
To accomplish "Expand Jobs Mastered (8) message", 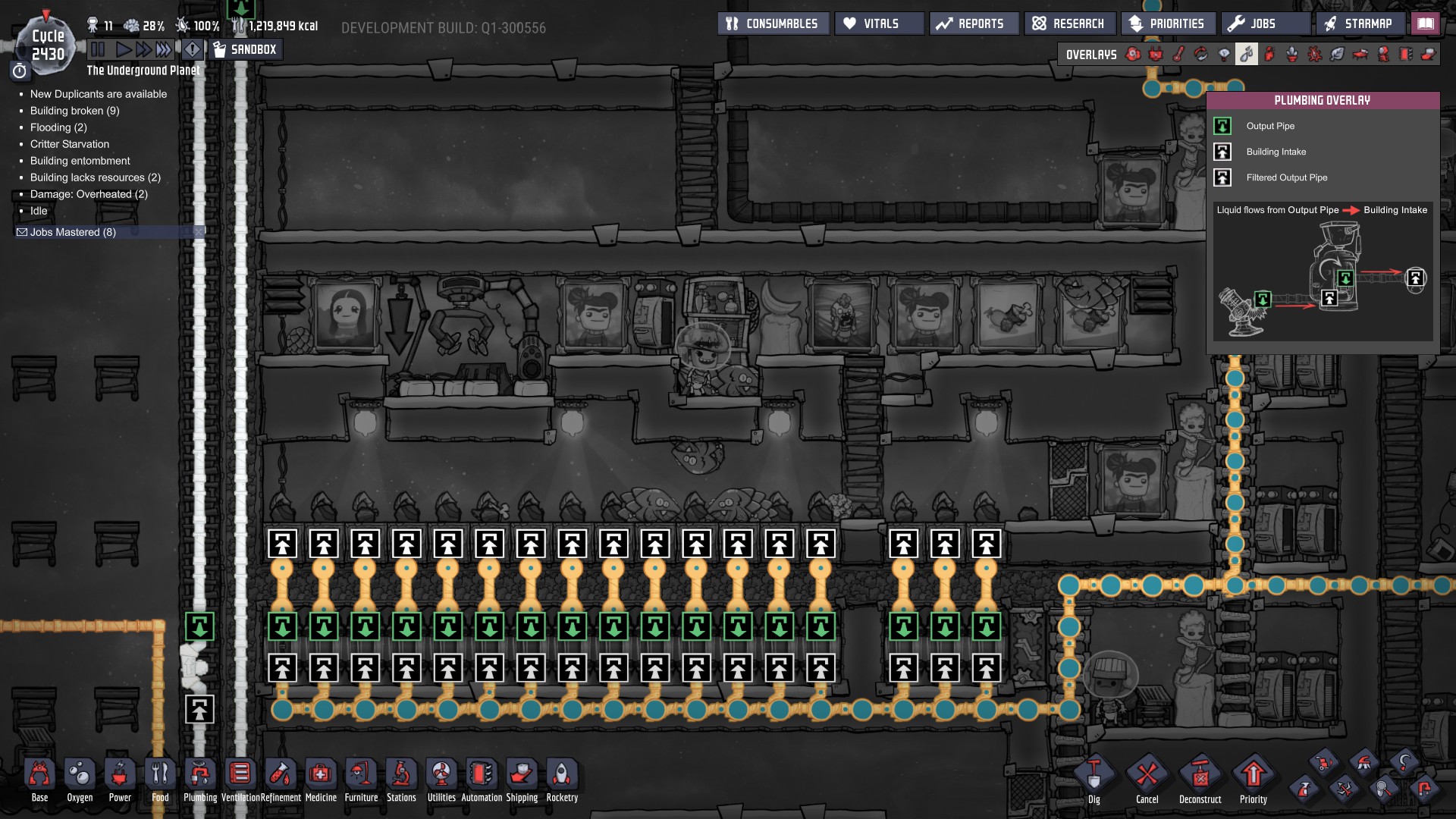I will pos(73,232).
